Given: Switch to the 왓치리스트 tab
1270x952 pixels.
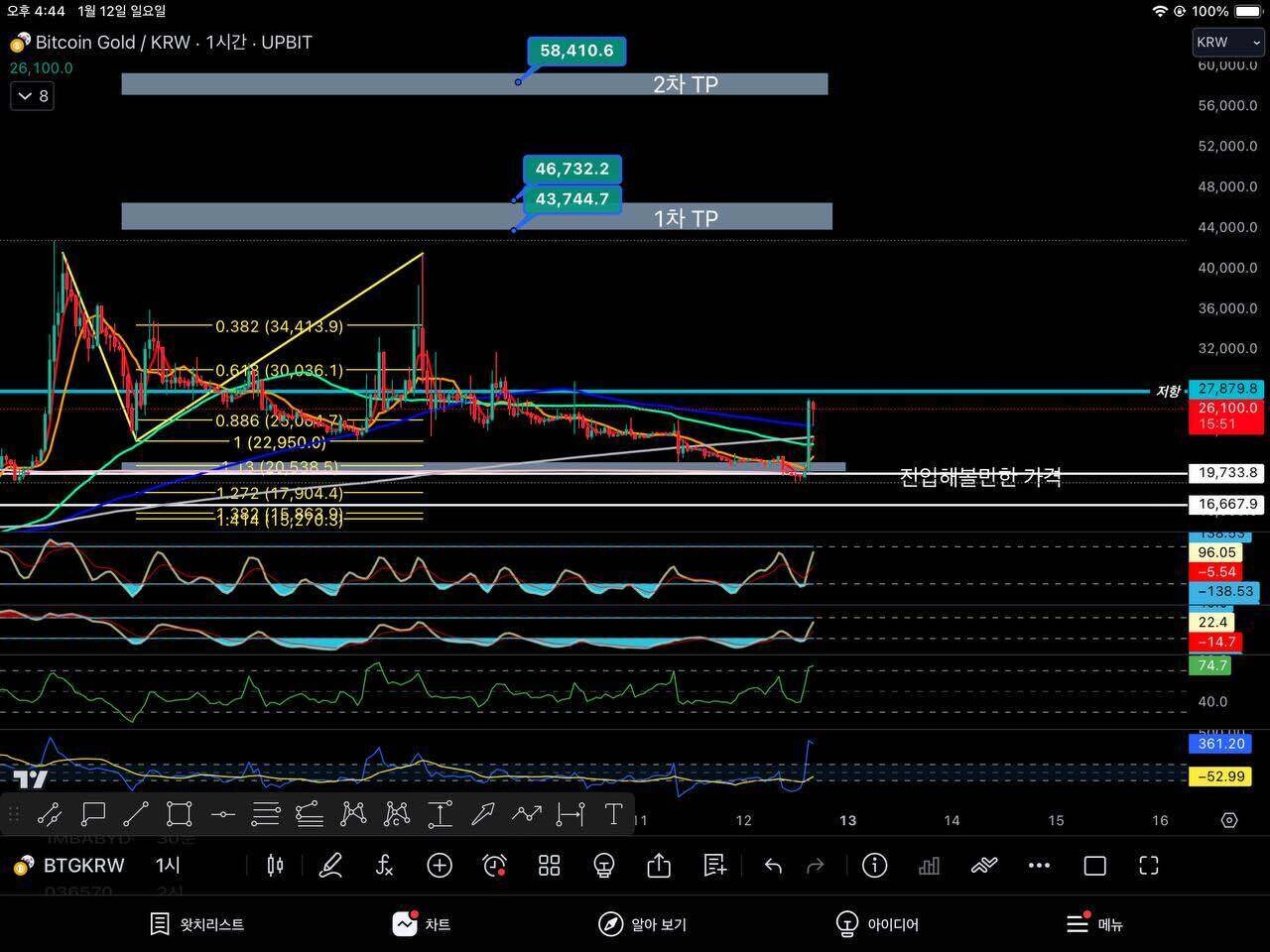Looking at the screenshot, I should [x=196, y=924].
